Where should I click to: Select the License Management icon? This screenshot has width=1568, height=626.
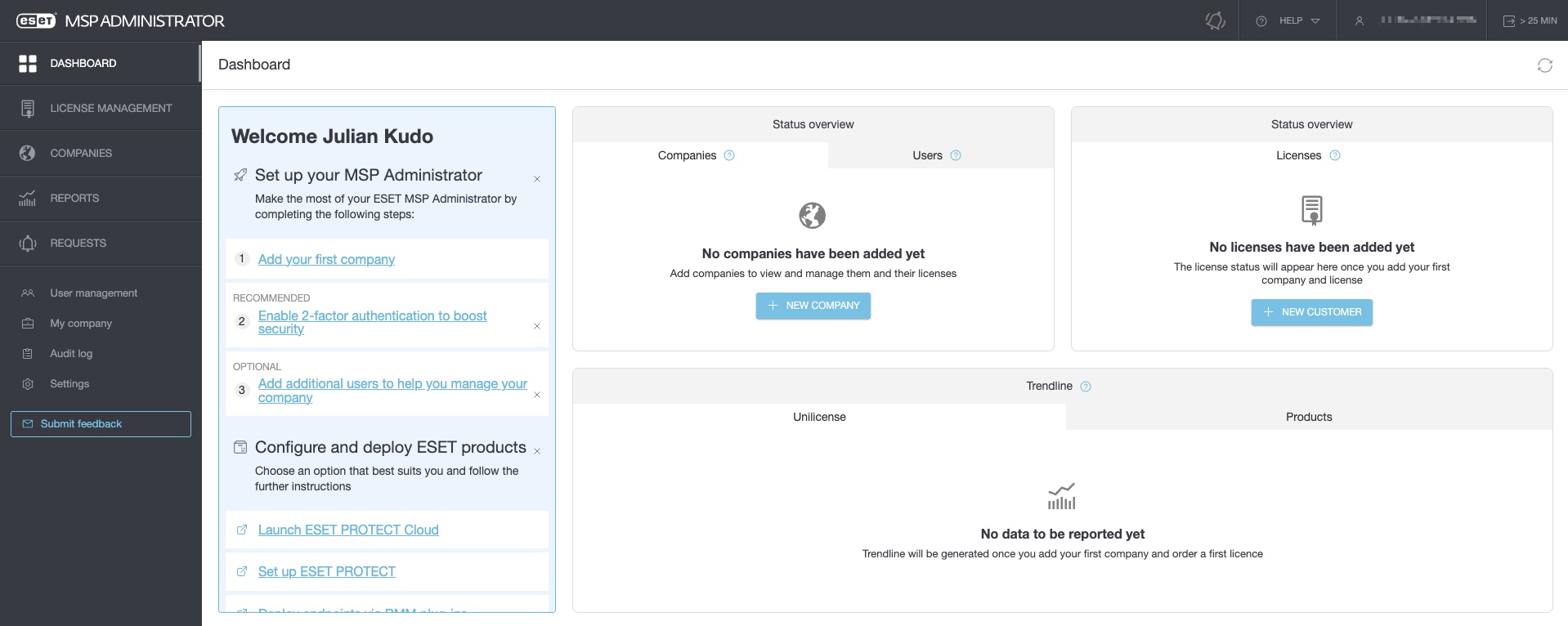[x=28, y=109]
